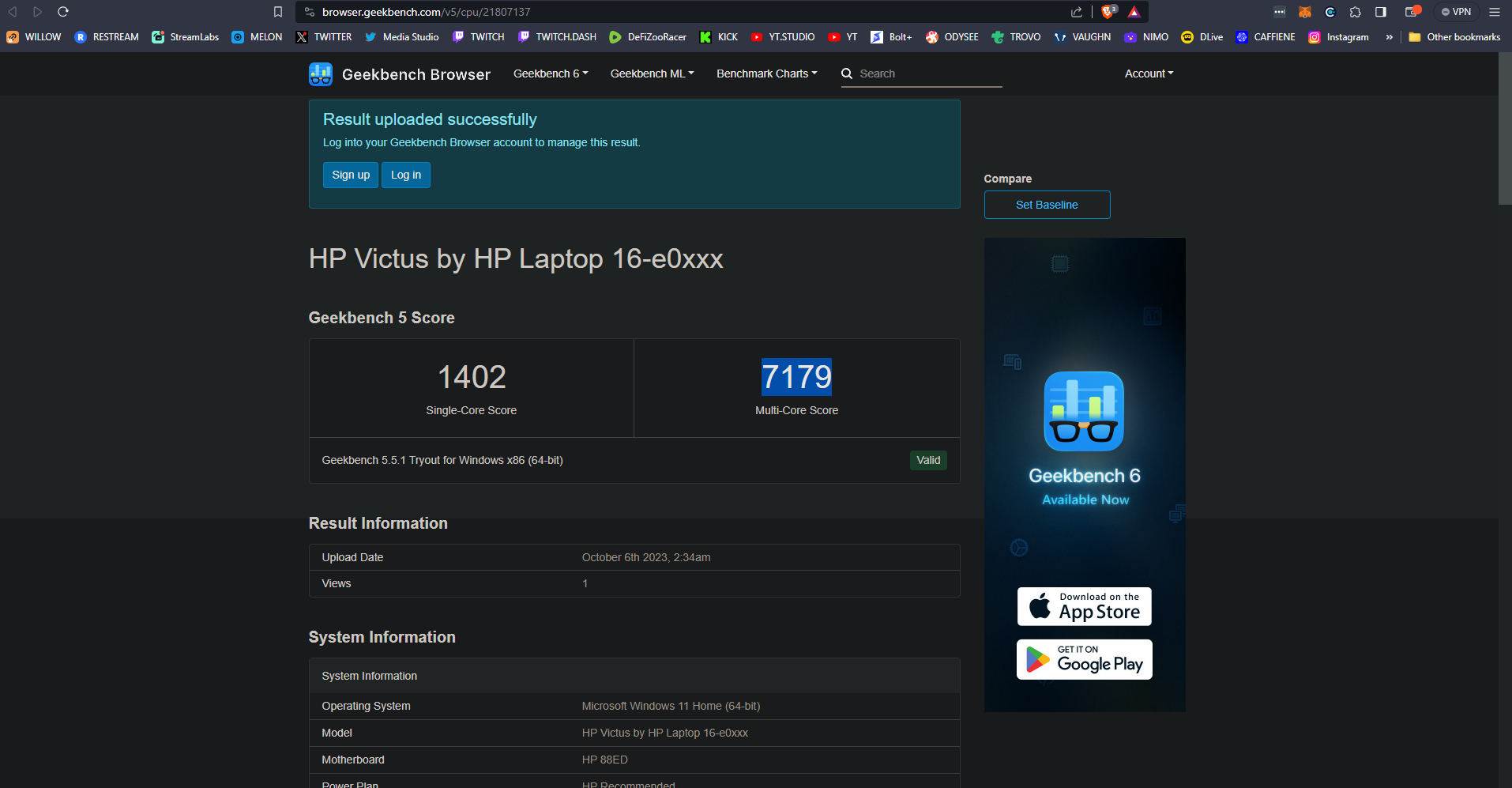Open the browser hamburger menu
1512x788 pixels.
tap(1495, 12)
